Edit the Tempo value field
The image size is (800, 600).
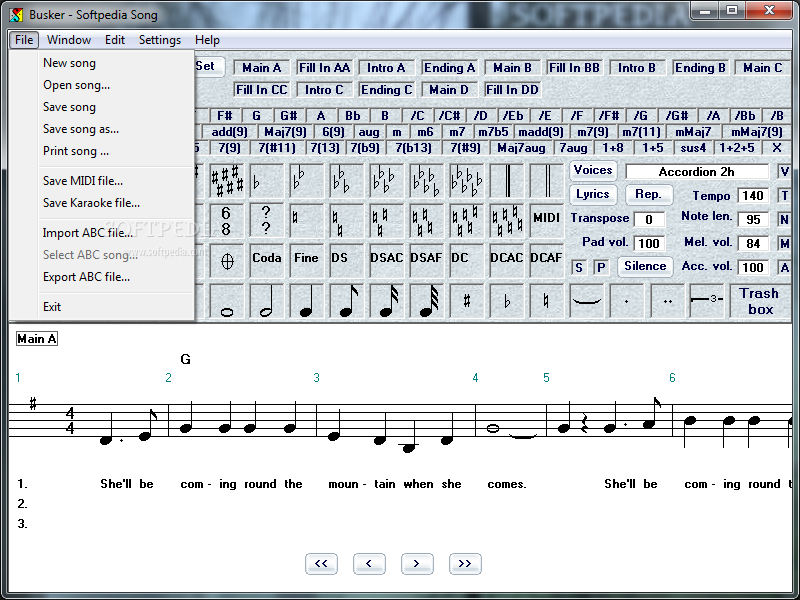(x=753, y=196)
